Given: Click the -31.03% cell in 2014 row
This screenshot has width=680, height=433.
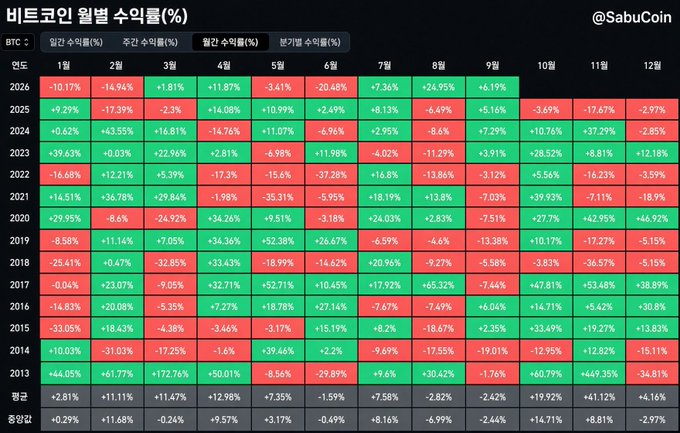Looking at the screenshot, I should point(117,351).
